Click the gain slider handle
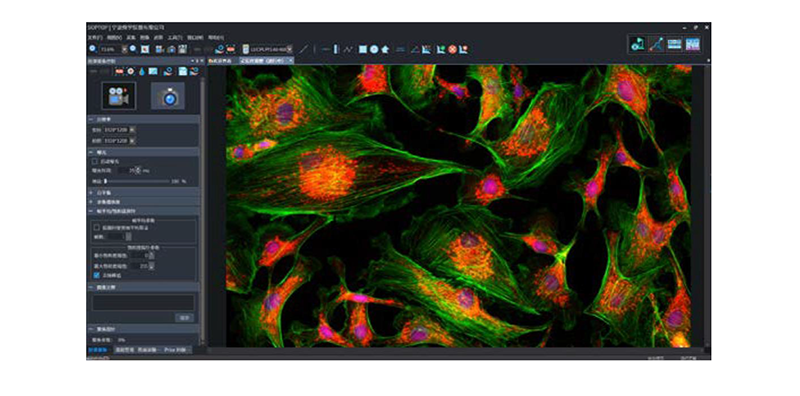 (106, 181)
